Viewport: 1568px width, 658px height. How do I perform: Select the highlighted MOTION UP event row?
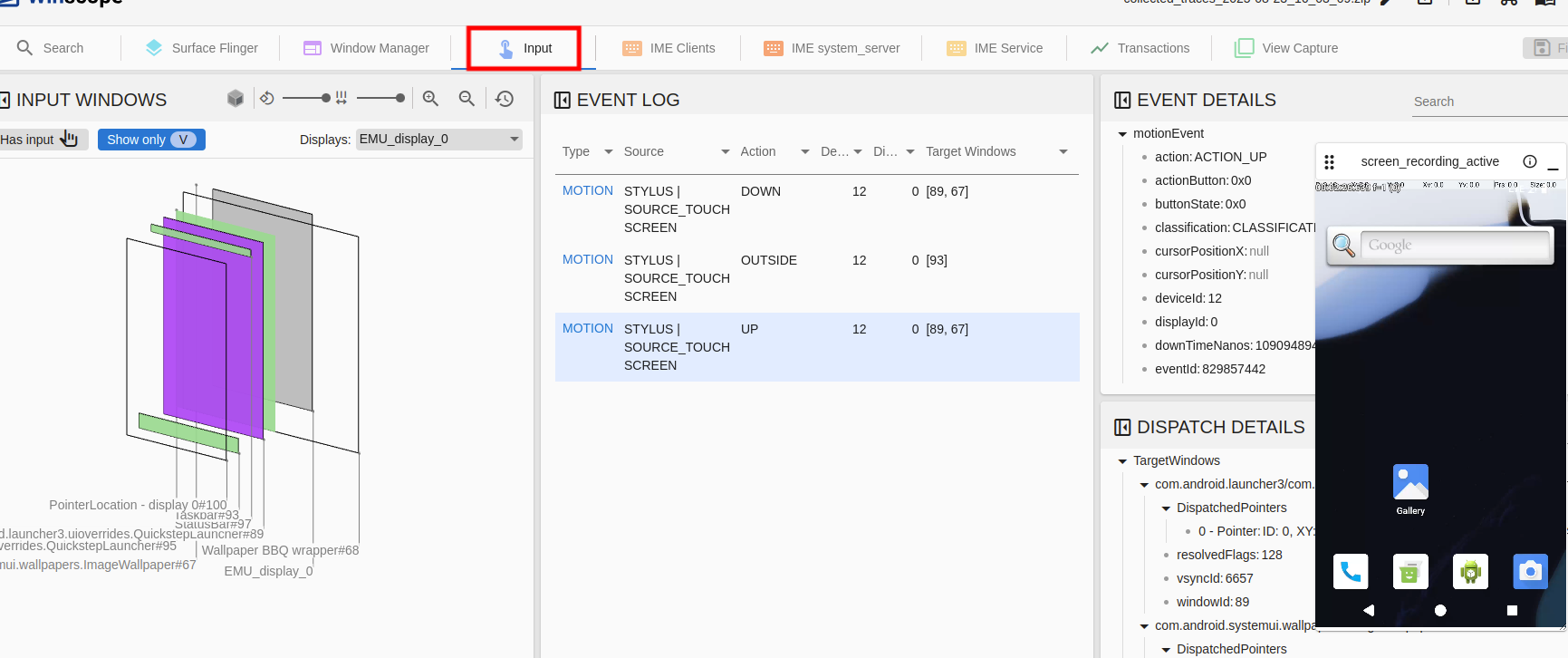pyautogui.click(x=817, y=347)
